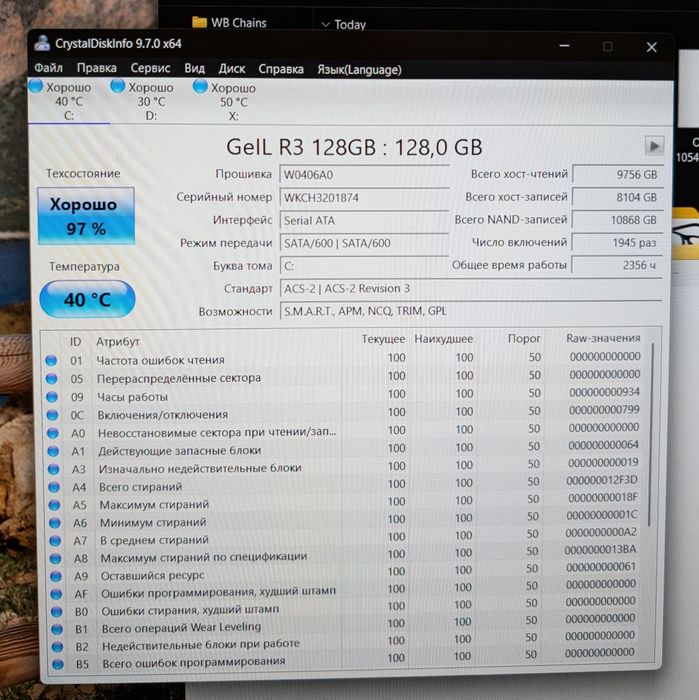Click the CrystalDiskInfo title bar app icon
The height and width of the screenshot is (700, 699).
coord(42,43)
